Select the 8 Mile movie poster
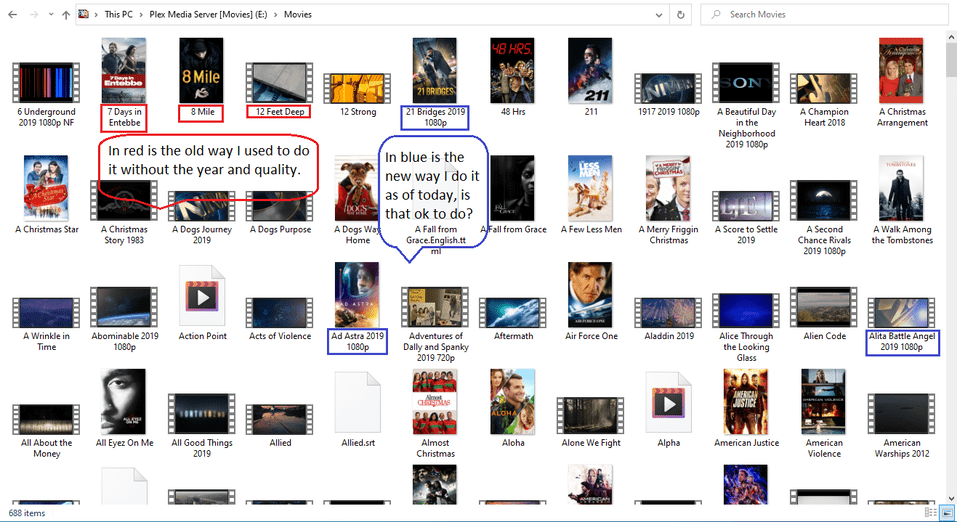The image size is (957, 522). [x=201, y=71]
